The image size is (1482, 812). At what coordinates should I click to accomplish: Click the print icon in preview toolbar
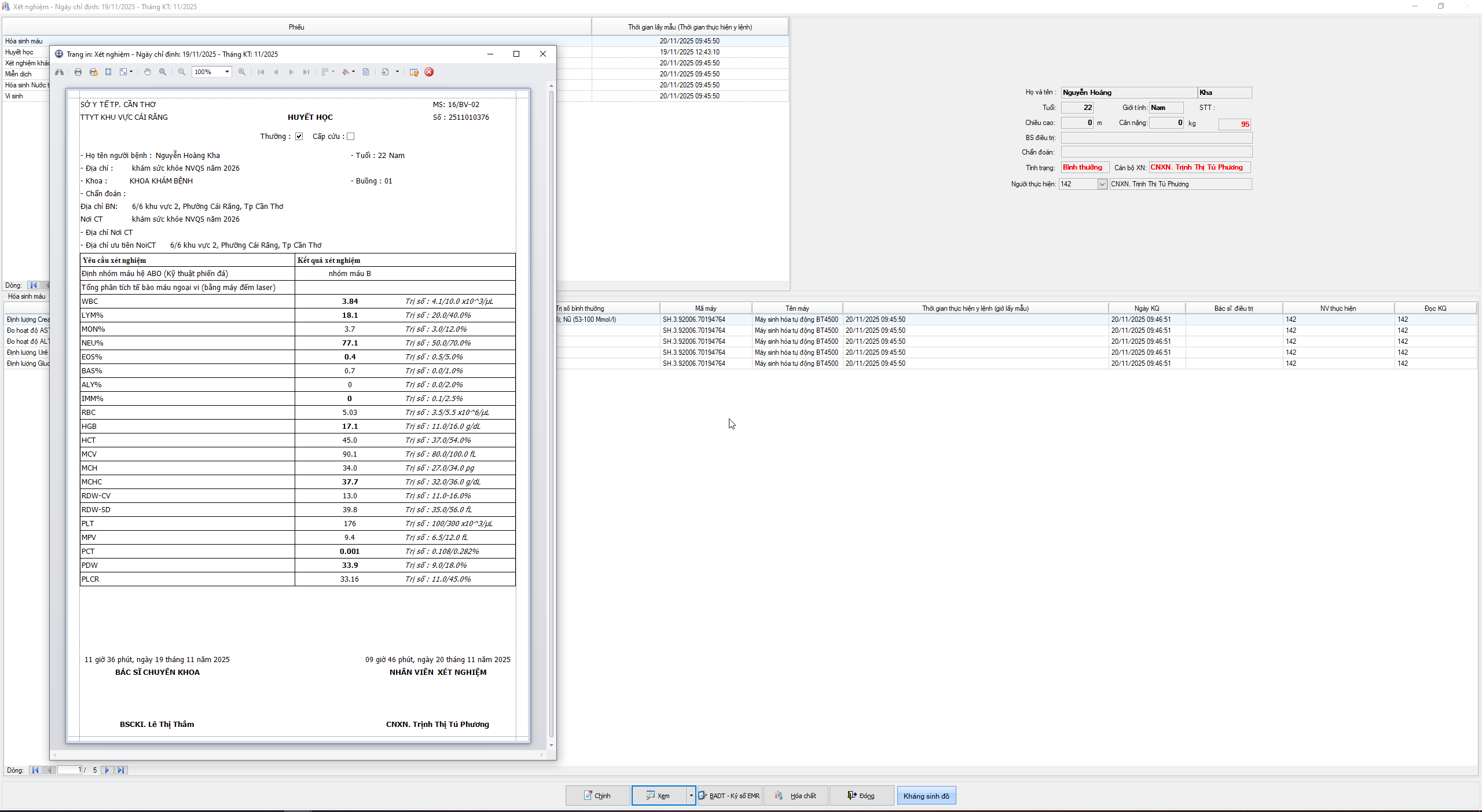(78, 72)
